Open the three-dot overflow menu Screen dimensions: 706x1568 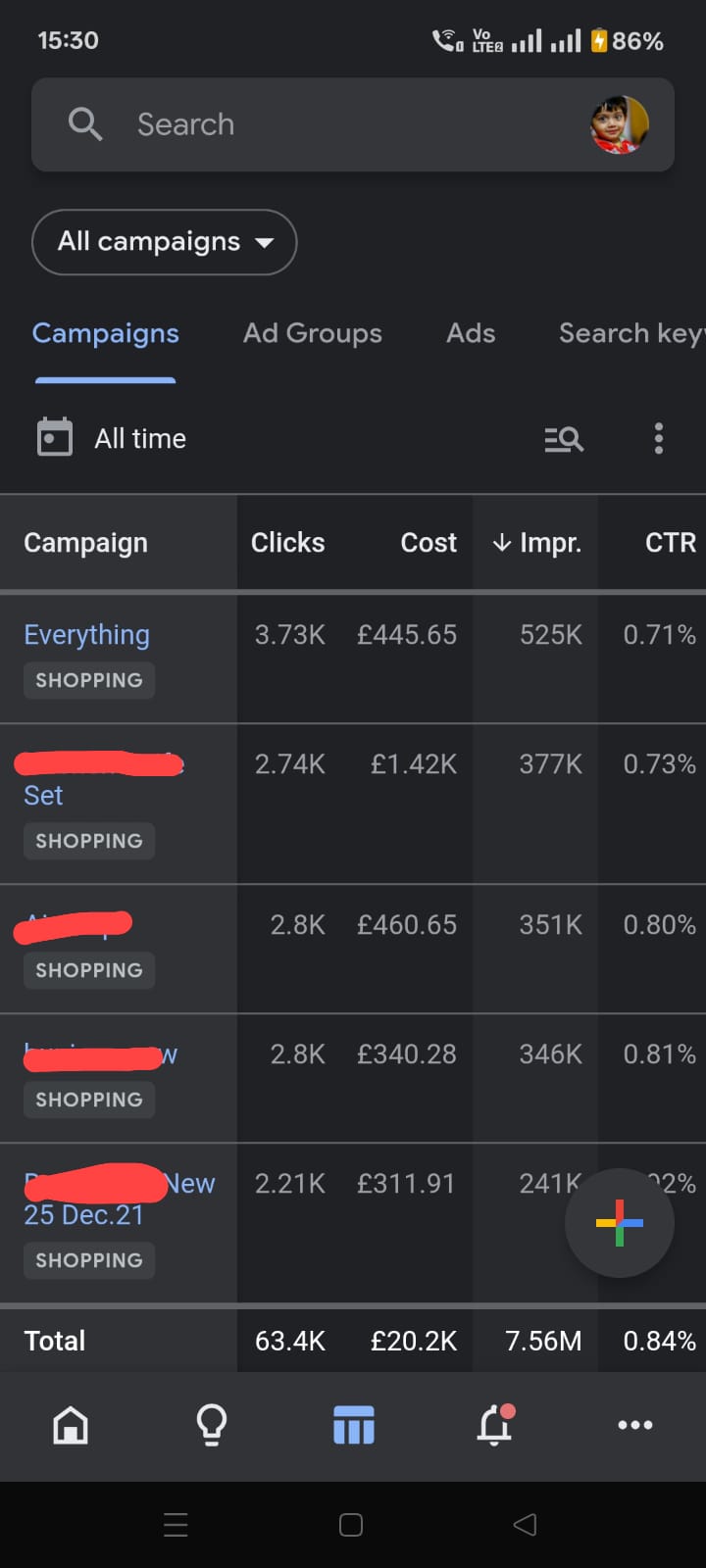[659, 438]
